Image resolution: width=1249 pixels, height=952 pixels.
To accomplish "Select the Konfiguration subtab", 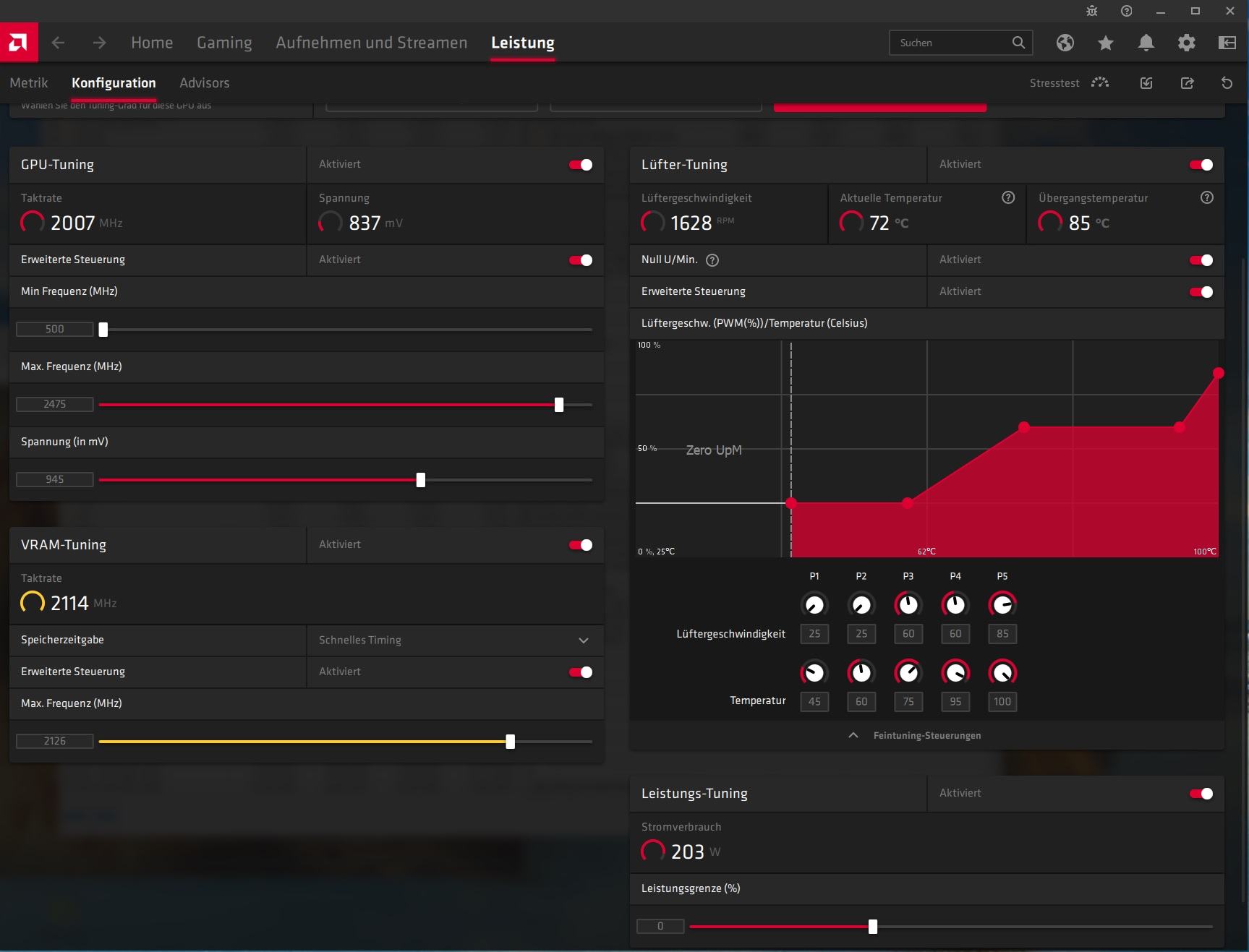I will click(114, 83).
